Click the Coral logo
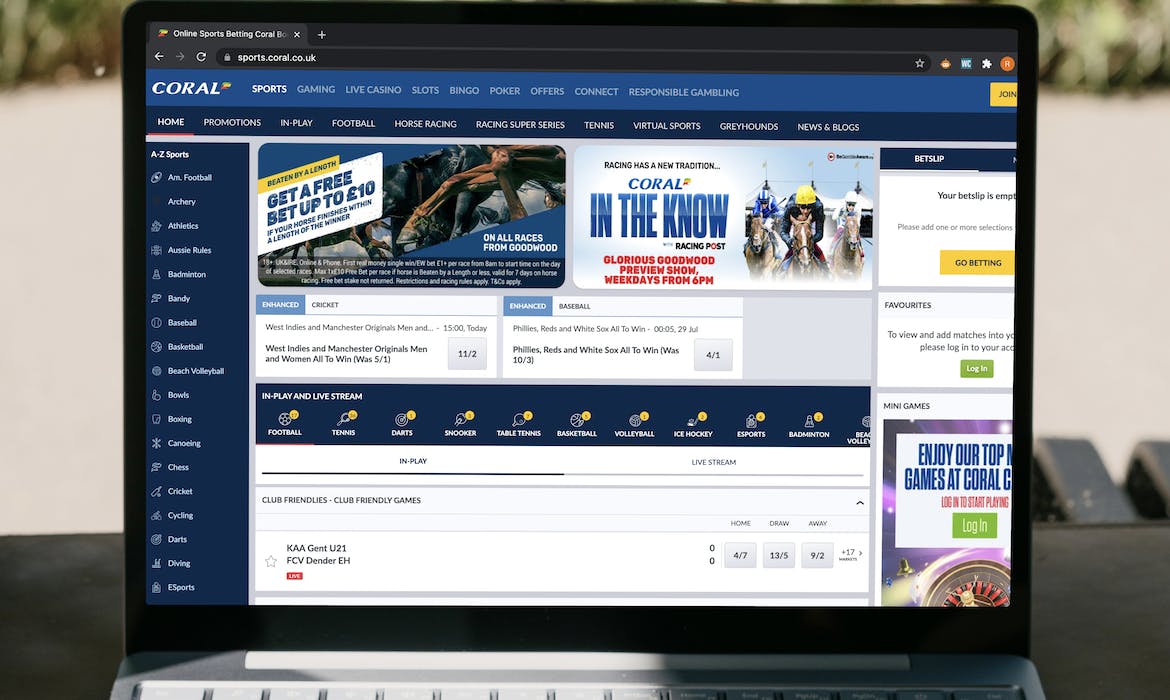 click(x=191, y=88)
